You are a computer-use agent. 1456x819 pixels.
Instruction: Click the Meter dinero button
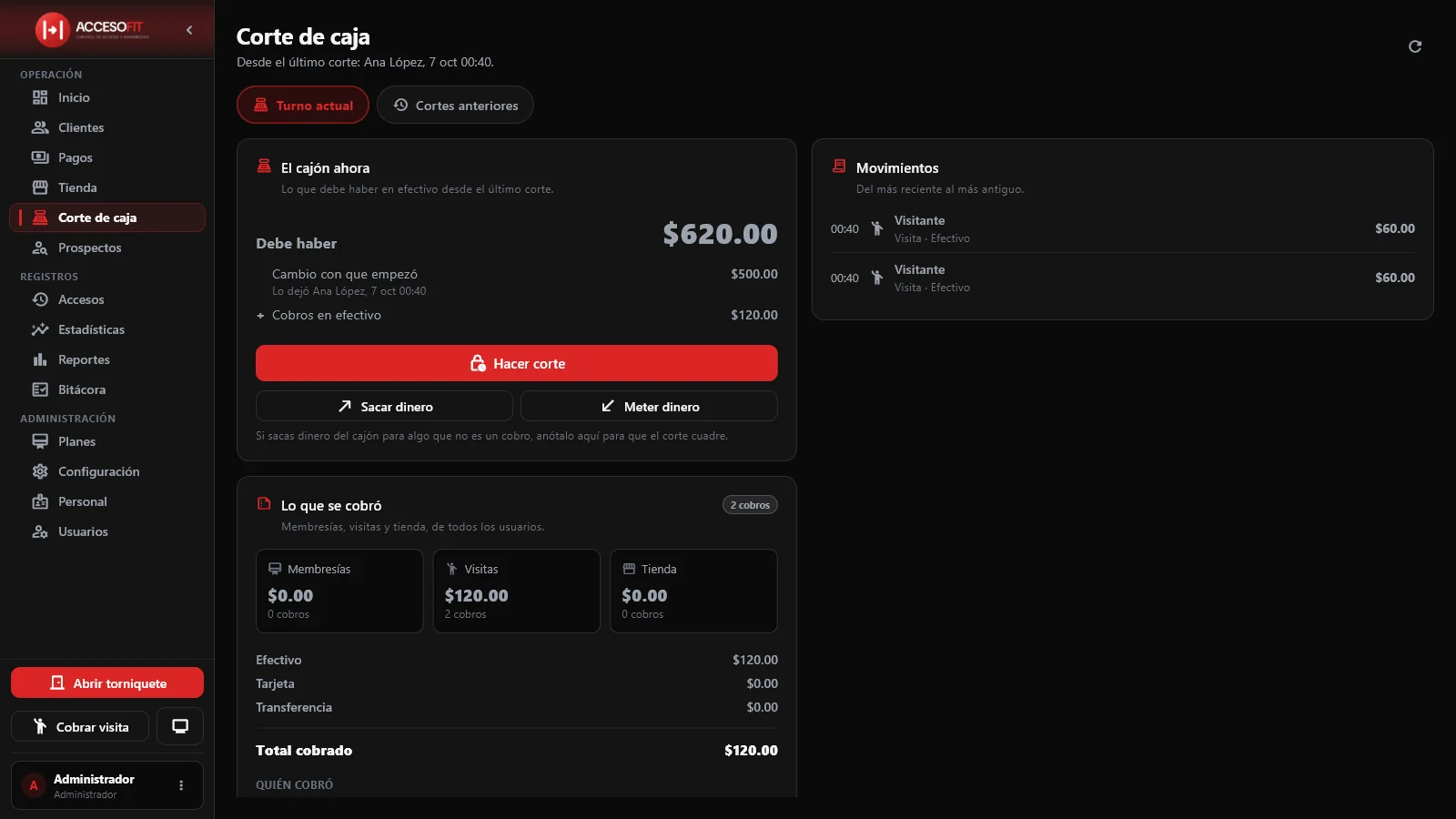(x=649, y=407)
